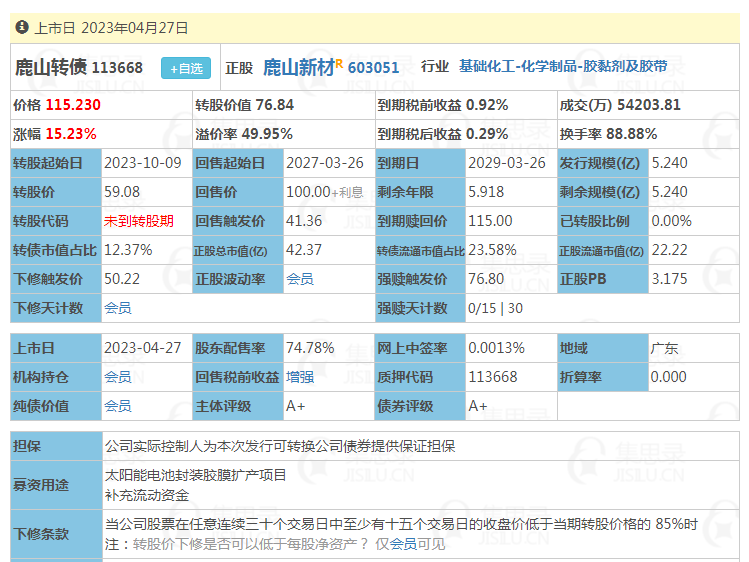This screenshot has height=562, width=749.
Task: Select 股东配售率 value 74.78%
Action: [x=310, y=348]
